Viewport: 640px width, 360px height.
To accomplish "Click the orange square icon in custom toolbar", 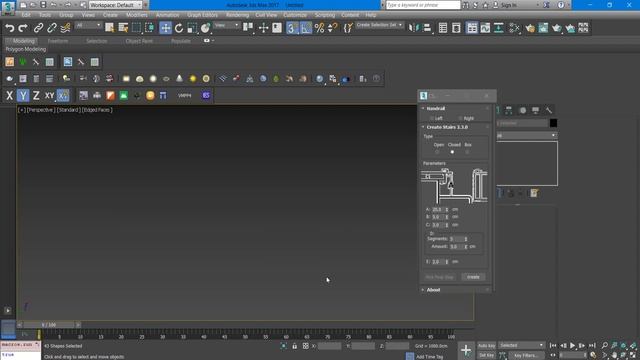I will click(110, 96).
